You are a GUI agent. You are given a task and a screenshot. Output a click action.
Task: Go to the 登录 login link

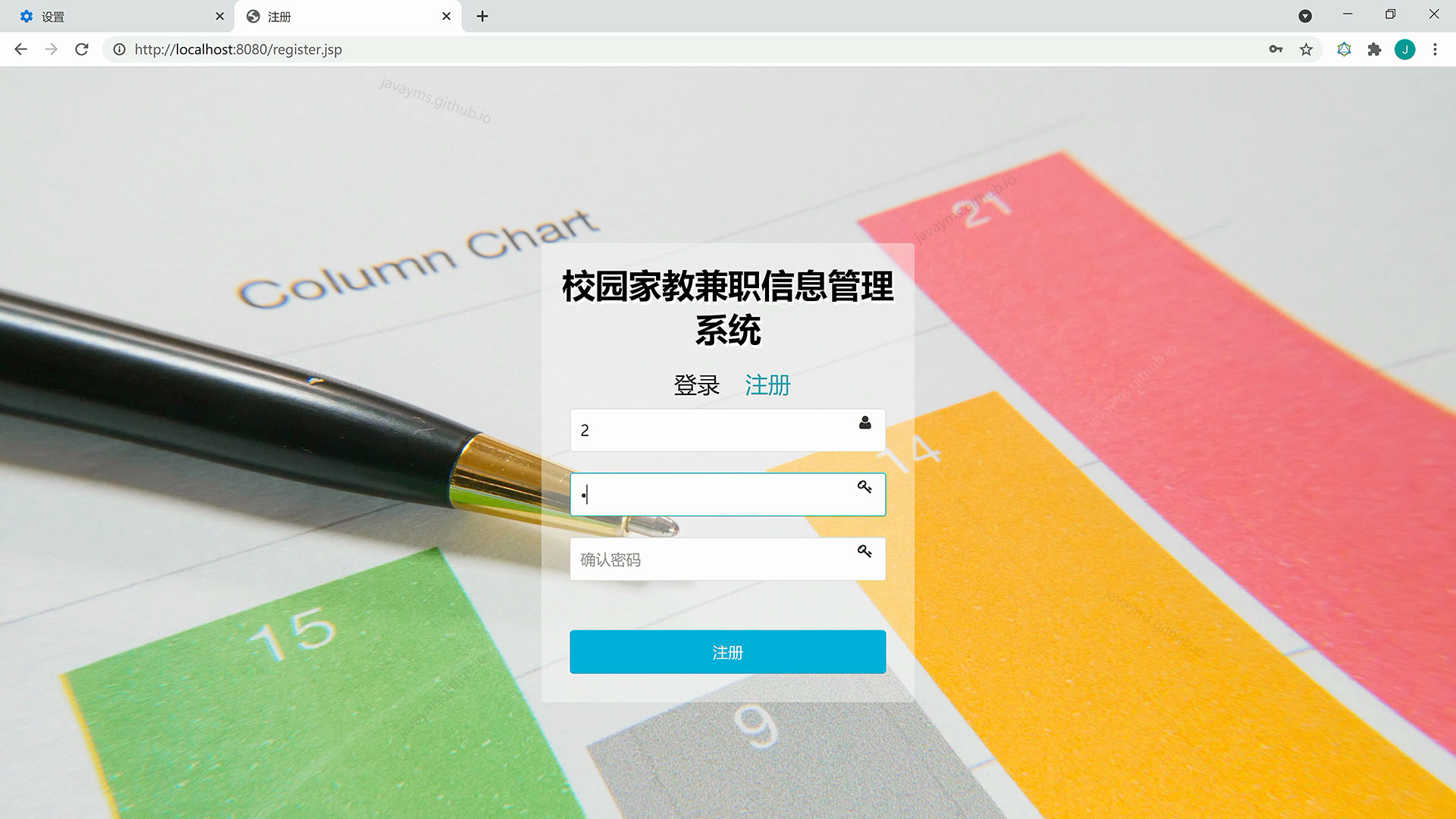point(696,385)
